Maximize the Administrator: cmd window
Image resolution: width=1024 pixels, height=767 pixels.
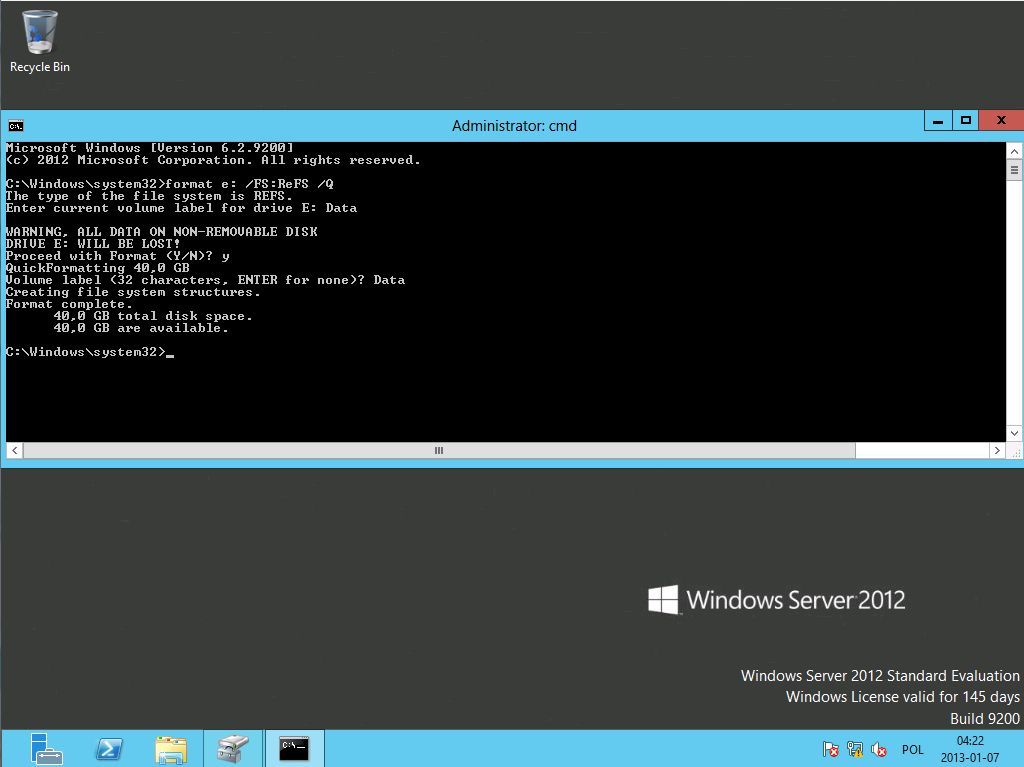coord(966,120)
